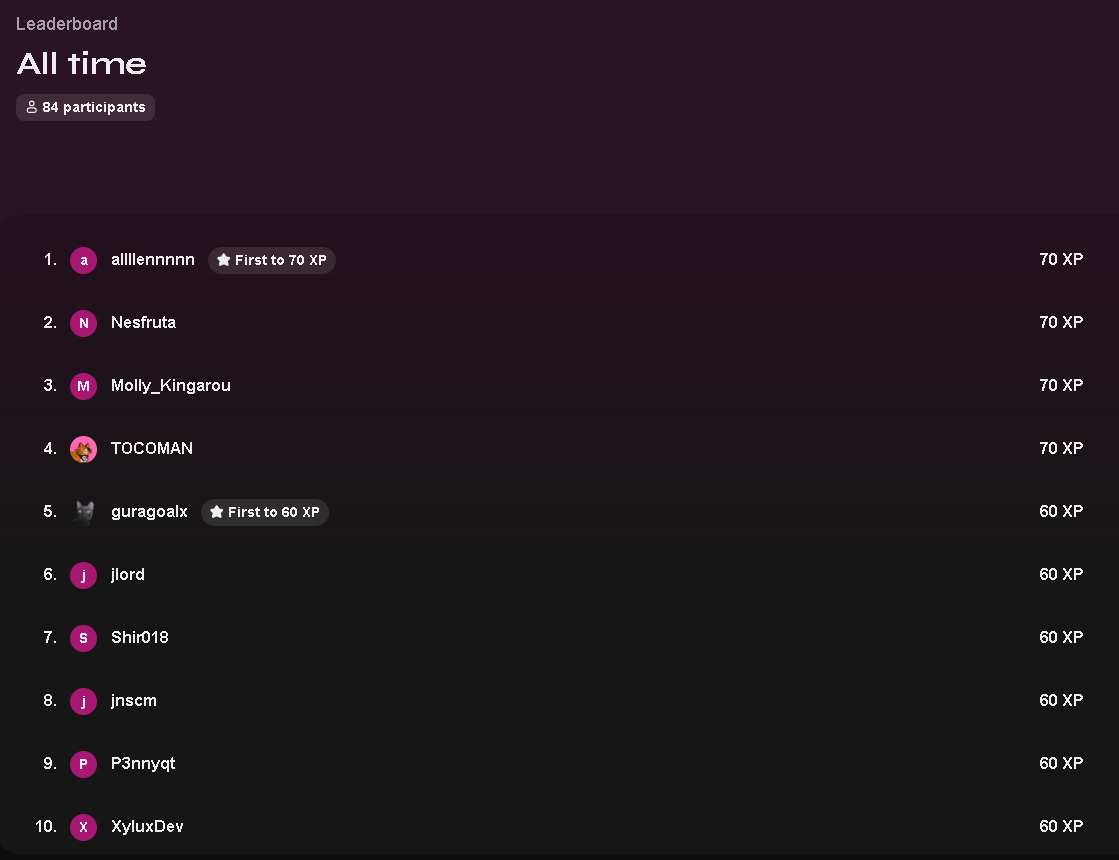Click XyluxDev's X avatar icon
The width and height of the screenshot is (1119, 860).
tap(83, 827)
